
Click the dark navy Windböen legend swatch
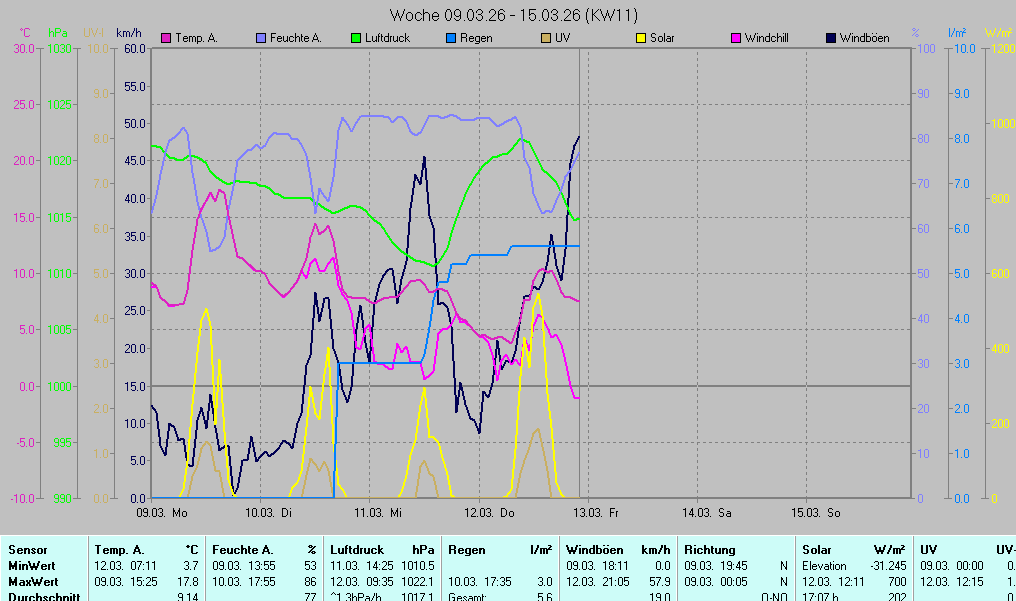[831, 38]
